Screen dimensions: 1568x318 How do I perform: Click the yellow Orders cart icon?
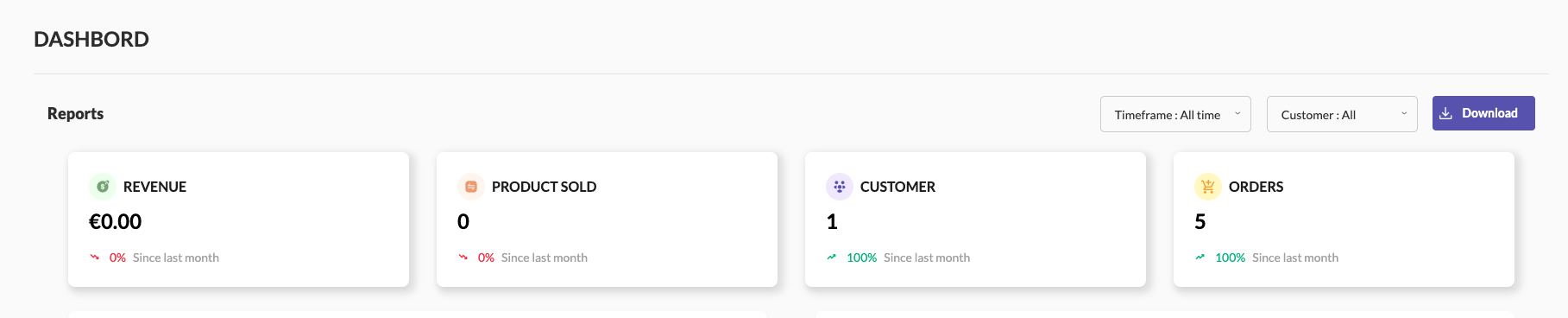[x=1208, y=187]
